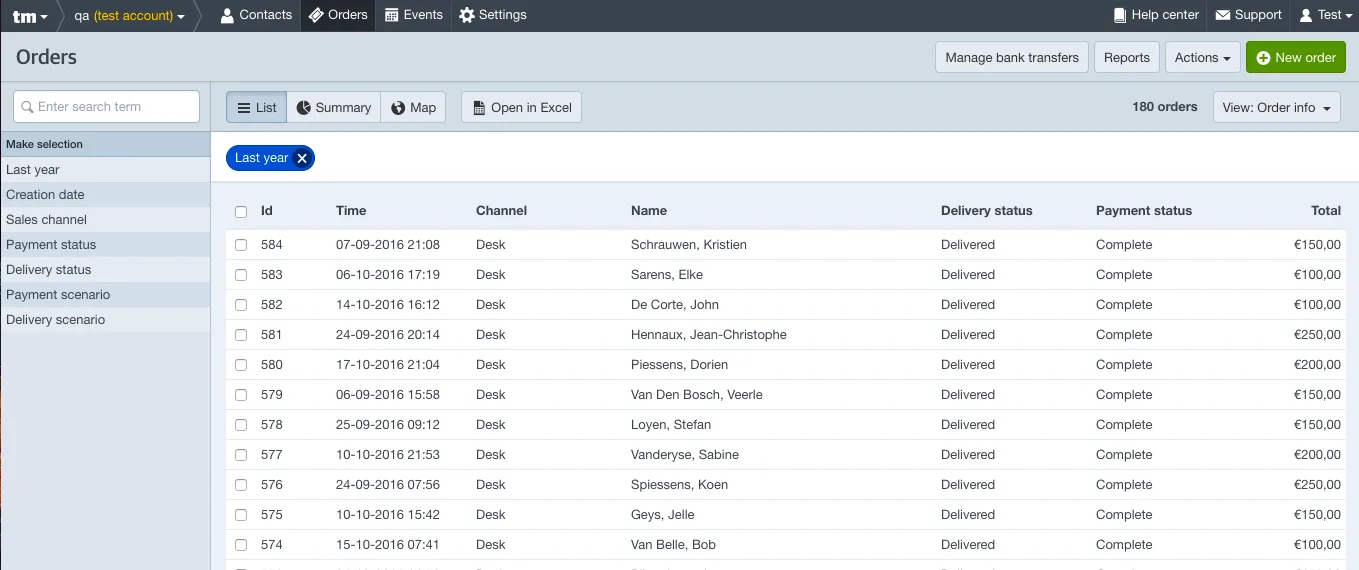This screenshot has width=1359, height=570.
Task: Open order for Van Belle, Bob
Action: pos(673,545)
